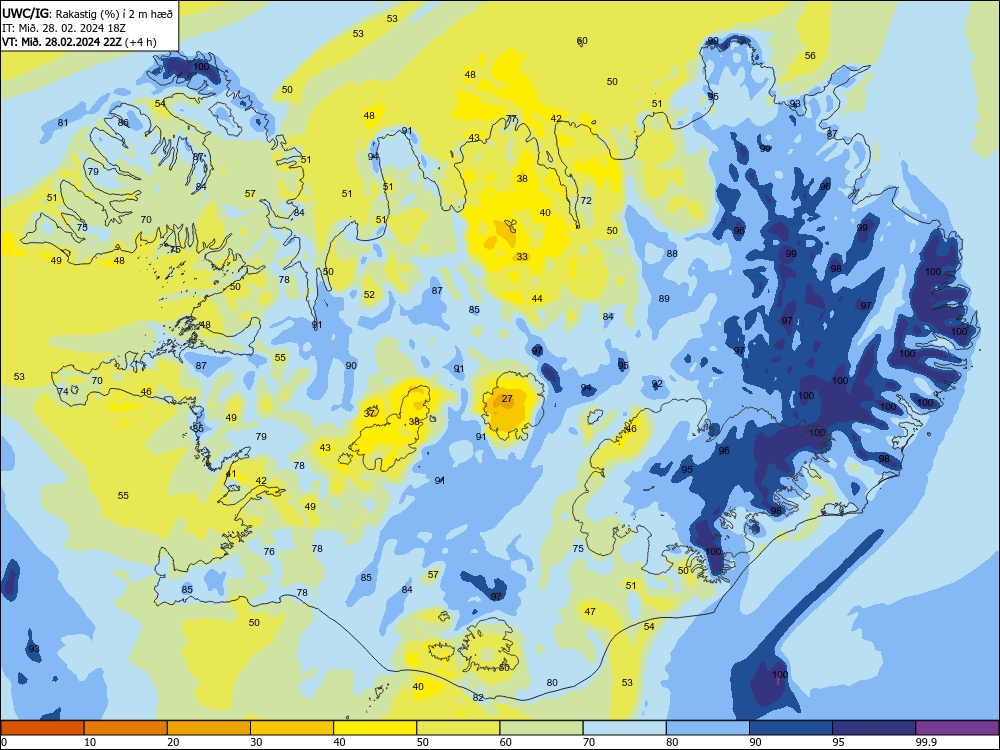This screenshot has height=750, width=1000.
Task: Pick the navy 95–99.9 legend swatch
Action: pyautogui.click(x=874, y=728)
